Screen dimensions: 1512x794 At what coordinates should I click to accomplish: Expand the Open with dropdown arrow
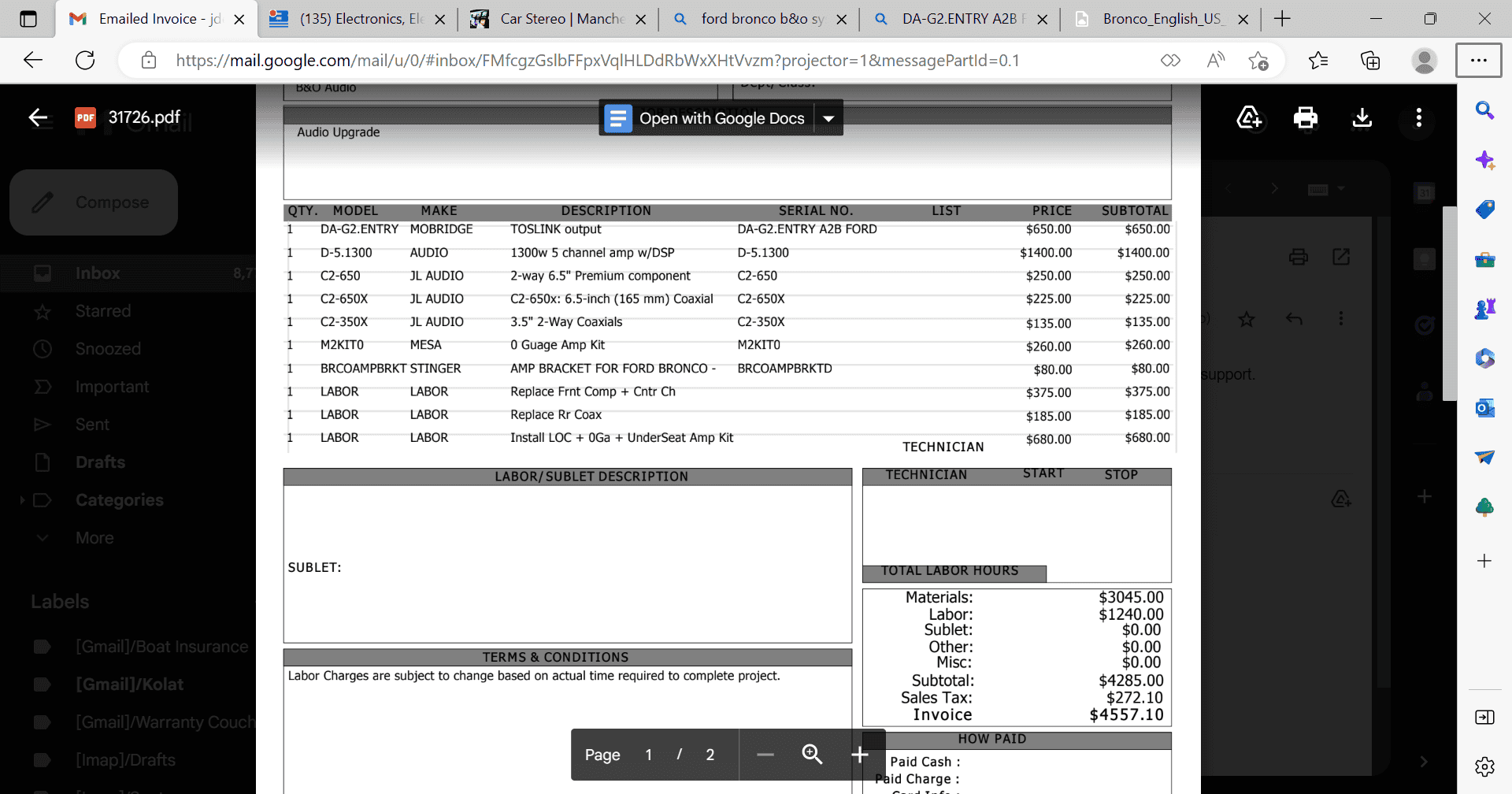[x=828, y=118]
